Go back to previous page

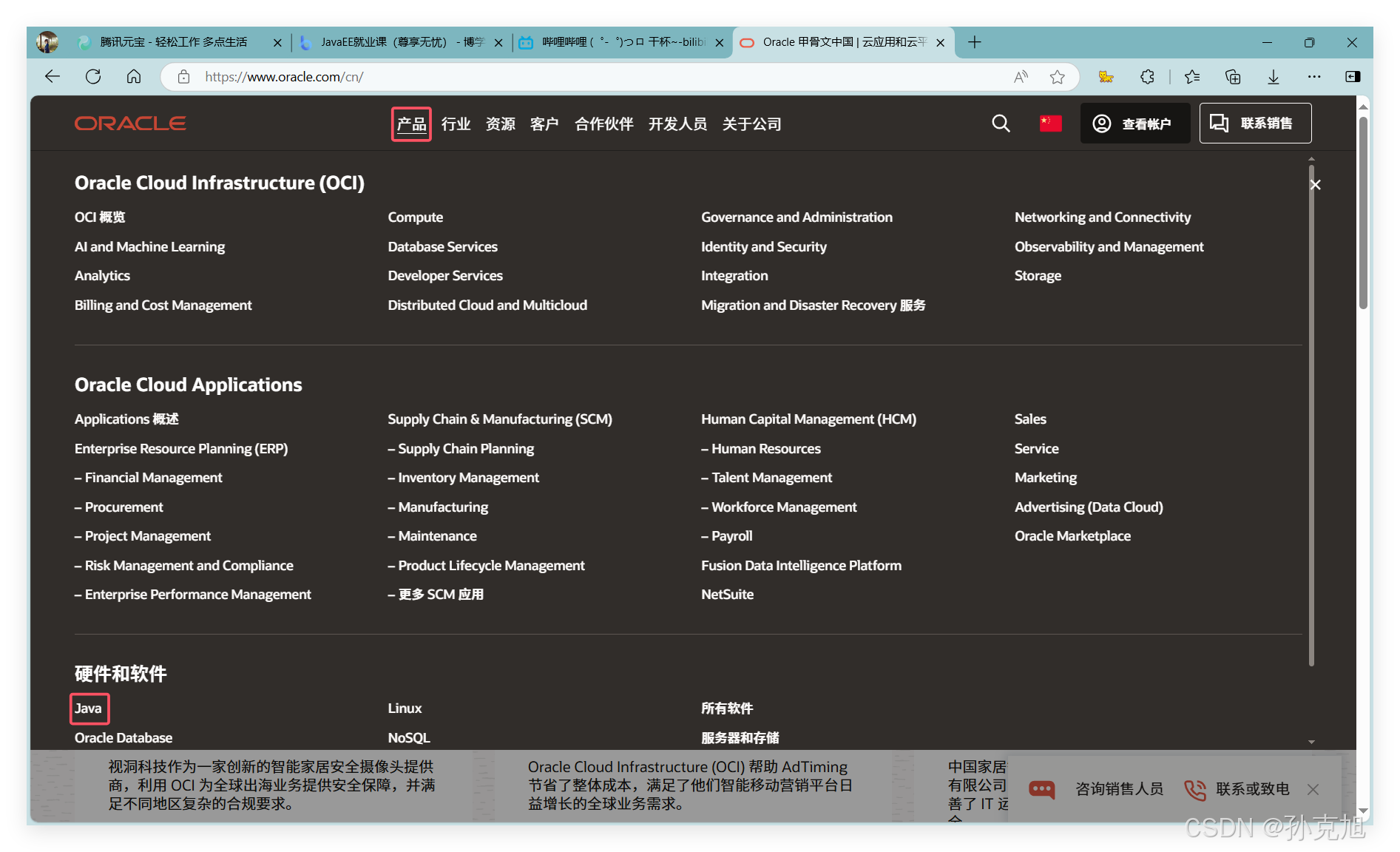(52, 77)
